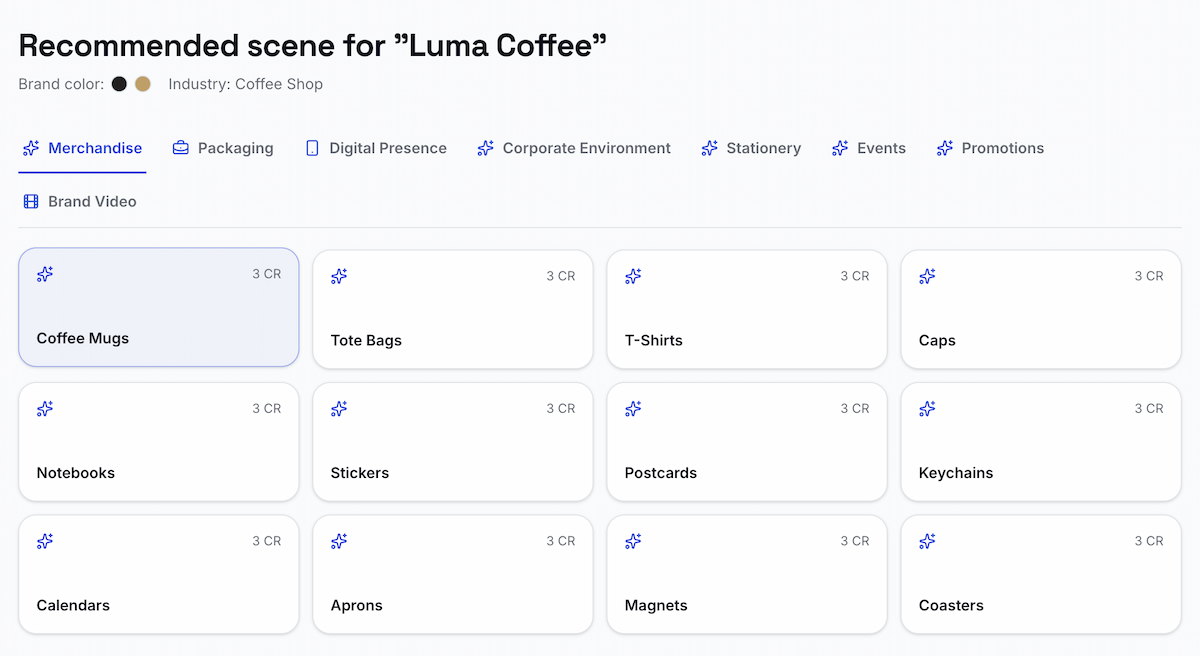This screenshot has width=1200, height=656.
Task: Click the briefcase icon beside Packaging
Action: 181,148
